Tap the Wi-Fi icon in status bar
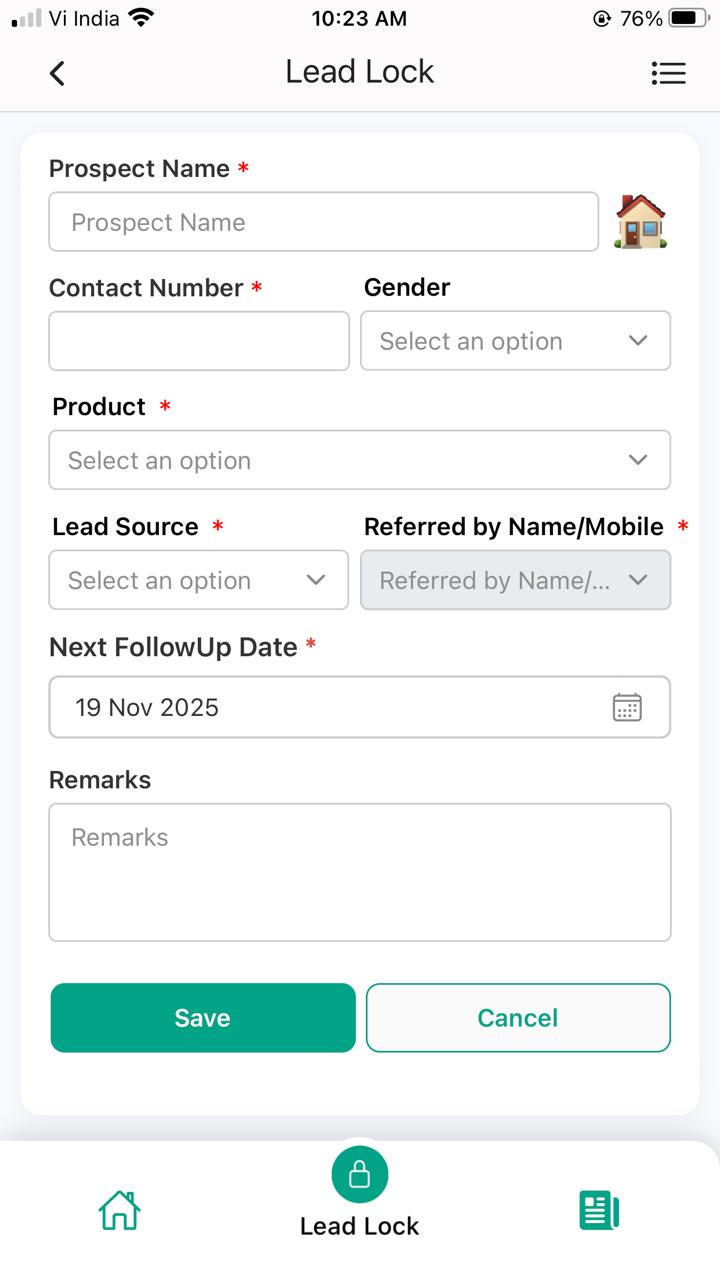720x1280 pixels. pos(141,18)
